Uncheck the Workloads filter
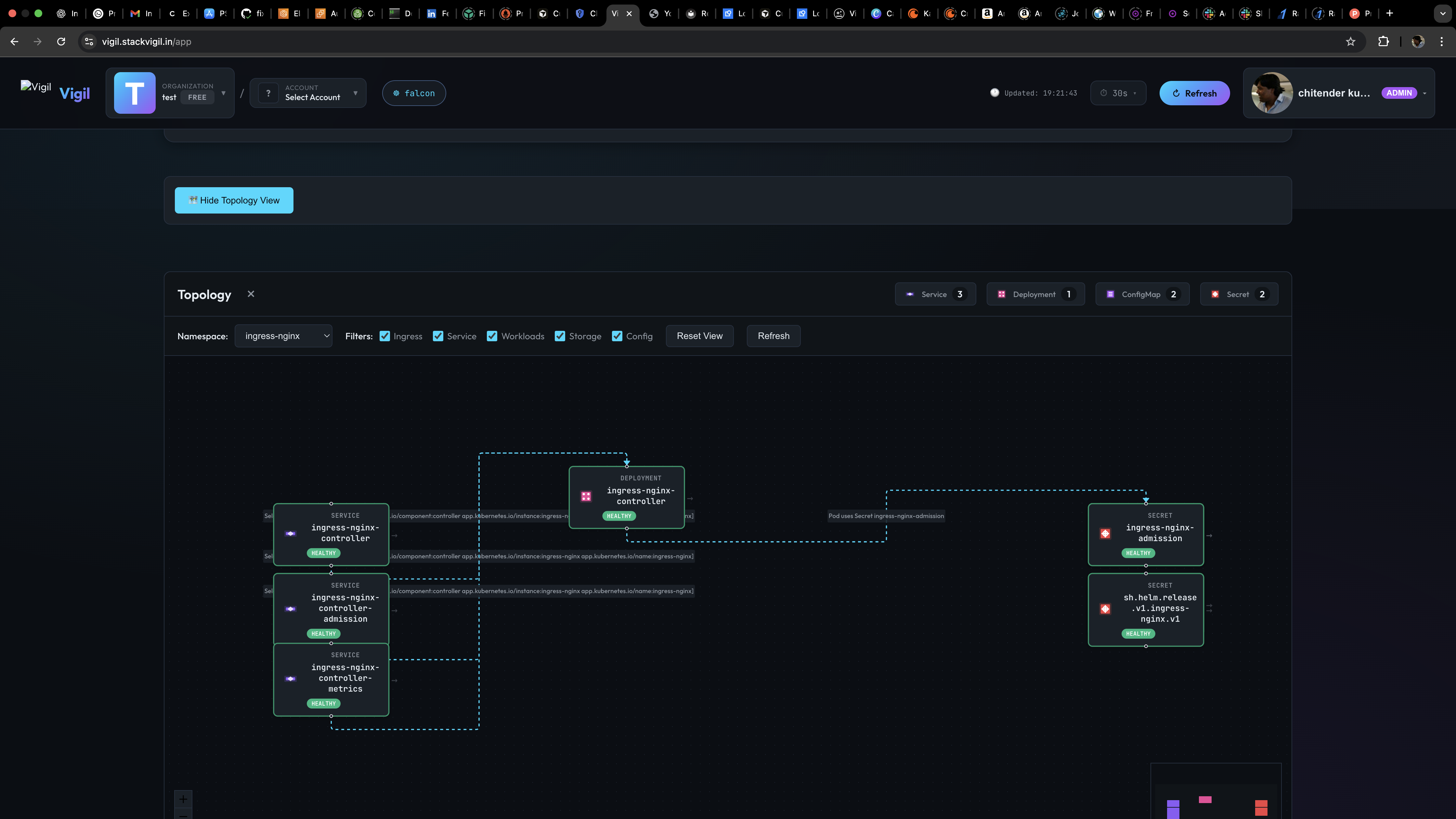Image resolution: width=1456 pixels, height=819 pixels. pos(492,336)
